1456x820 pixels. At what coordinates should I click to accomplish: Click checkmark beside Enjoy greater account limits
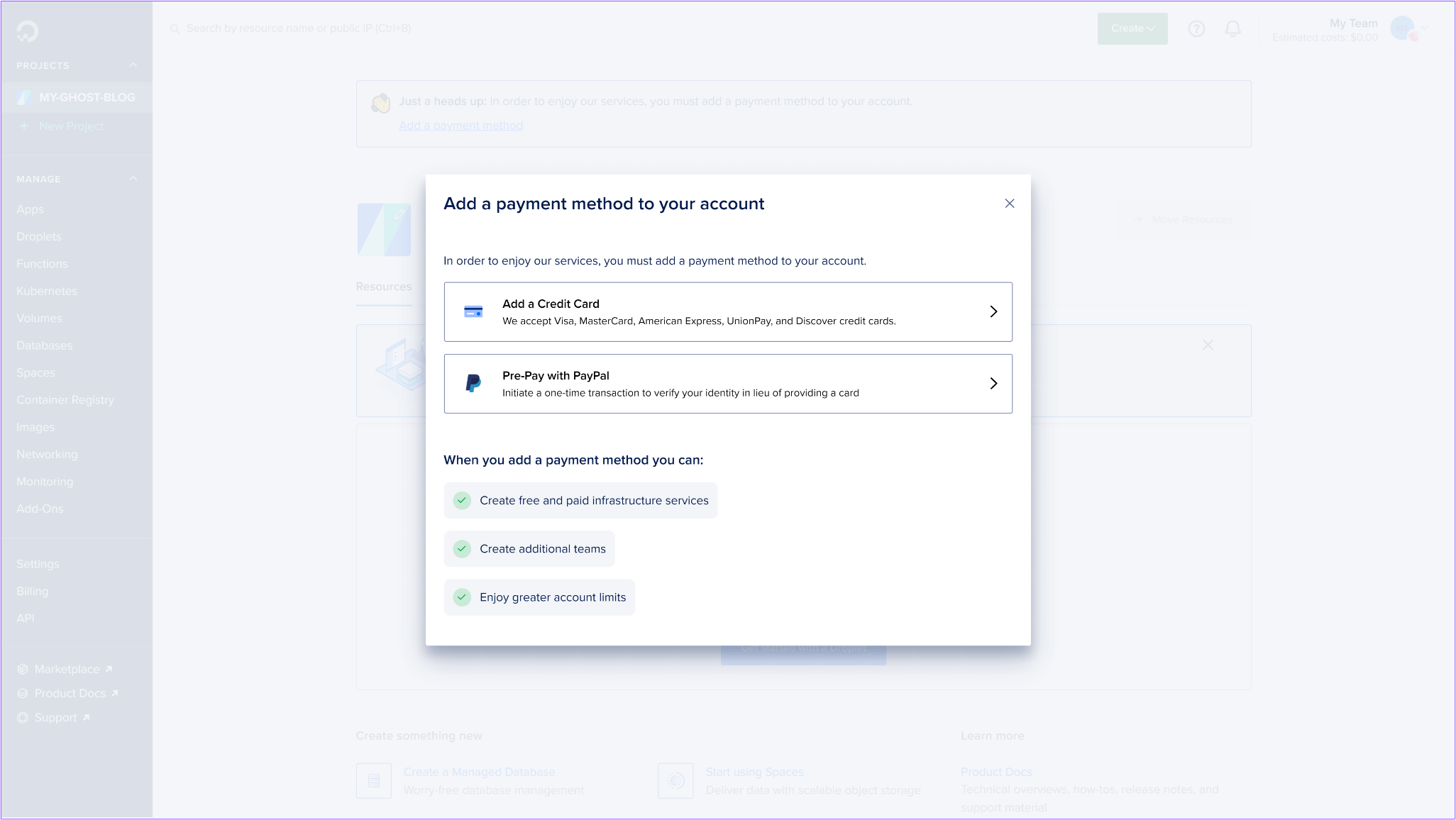462,597
